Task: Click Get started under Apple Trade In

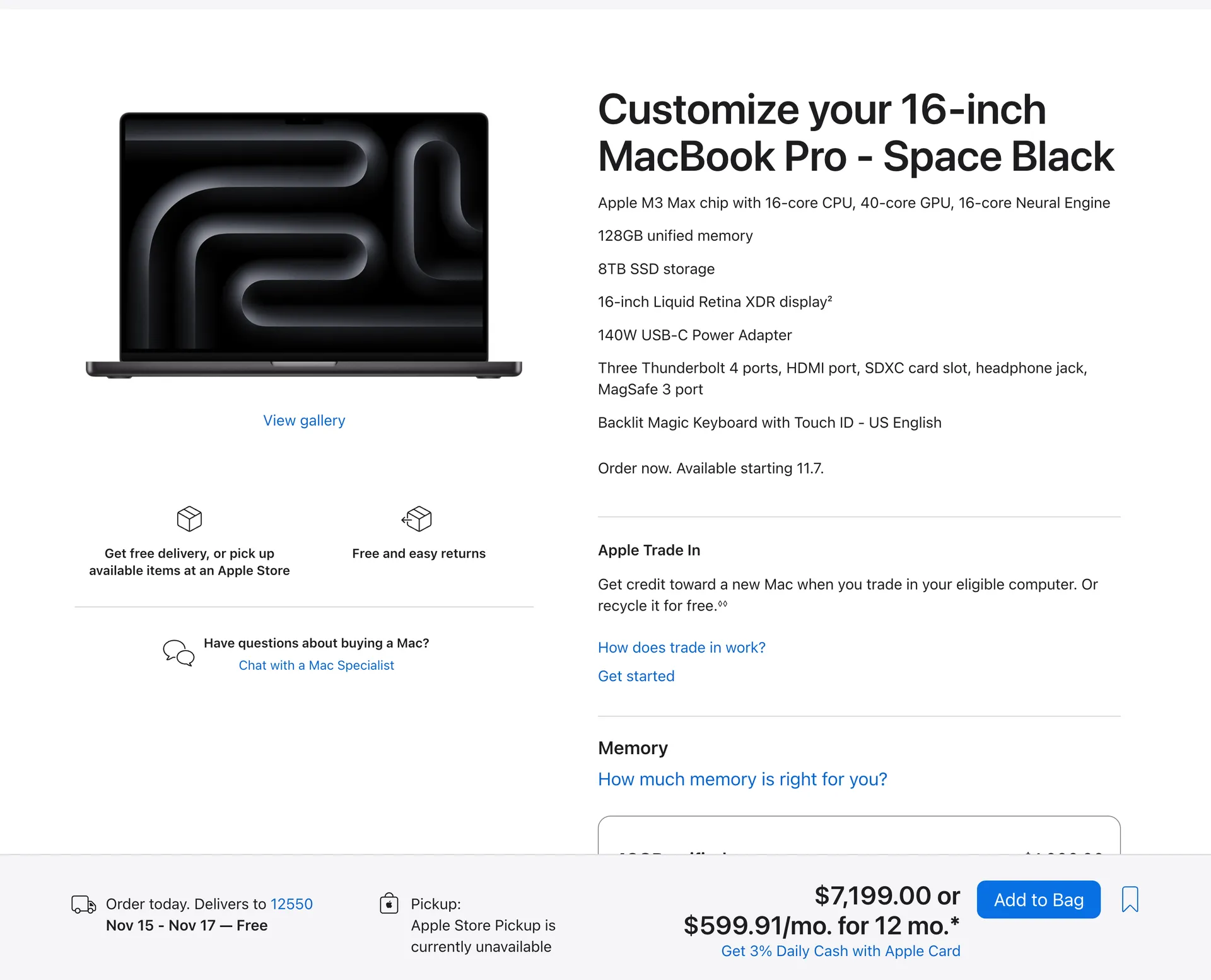Action: pos(636,676)
